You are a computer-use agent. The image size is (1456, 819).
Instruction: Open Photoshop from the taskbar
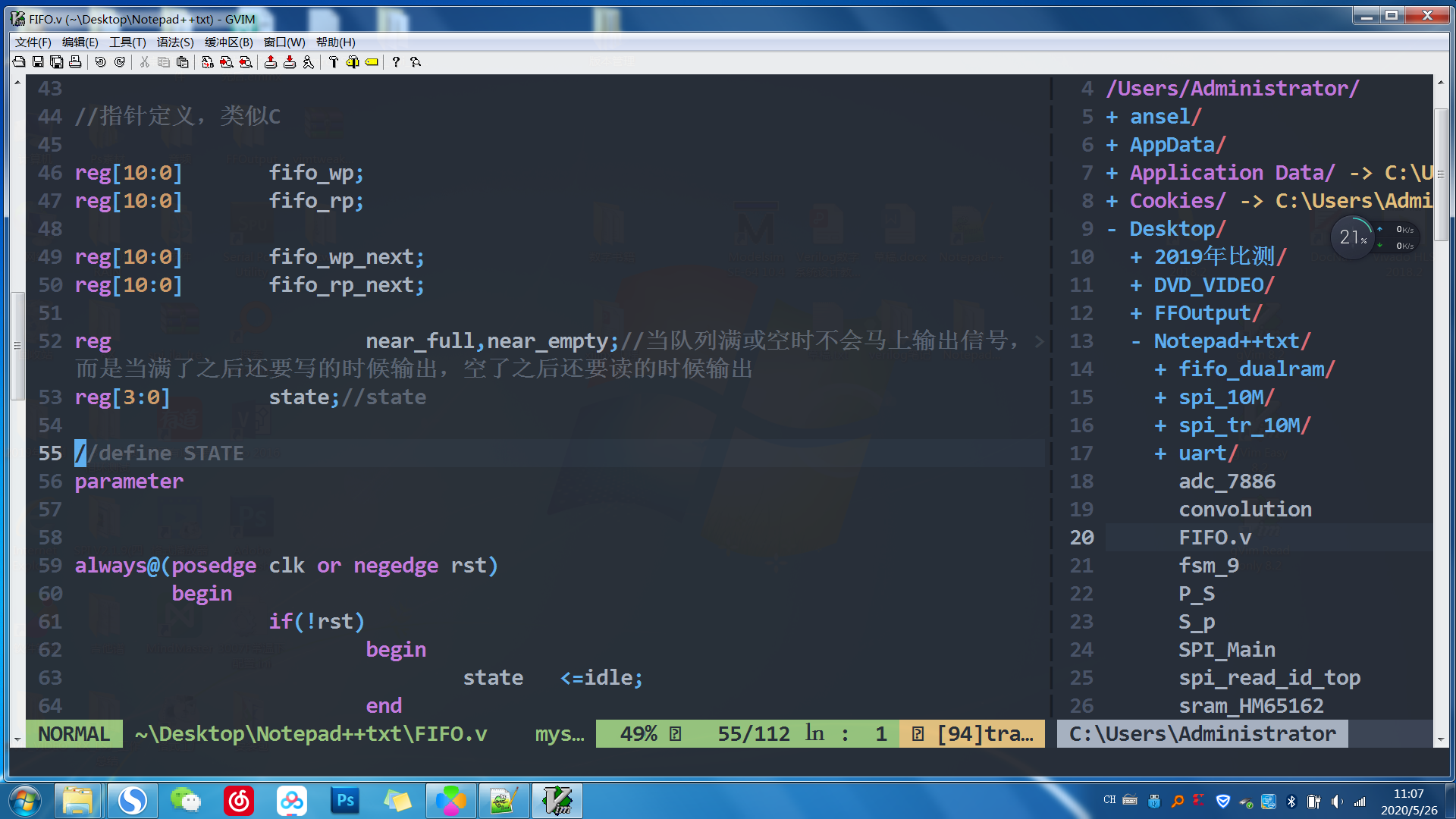pyautogui.click(x=345, y=800)
